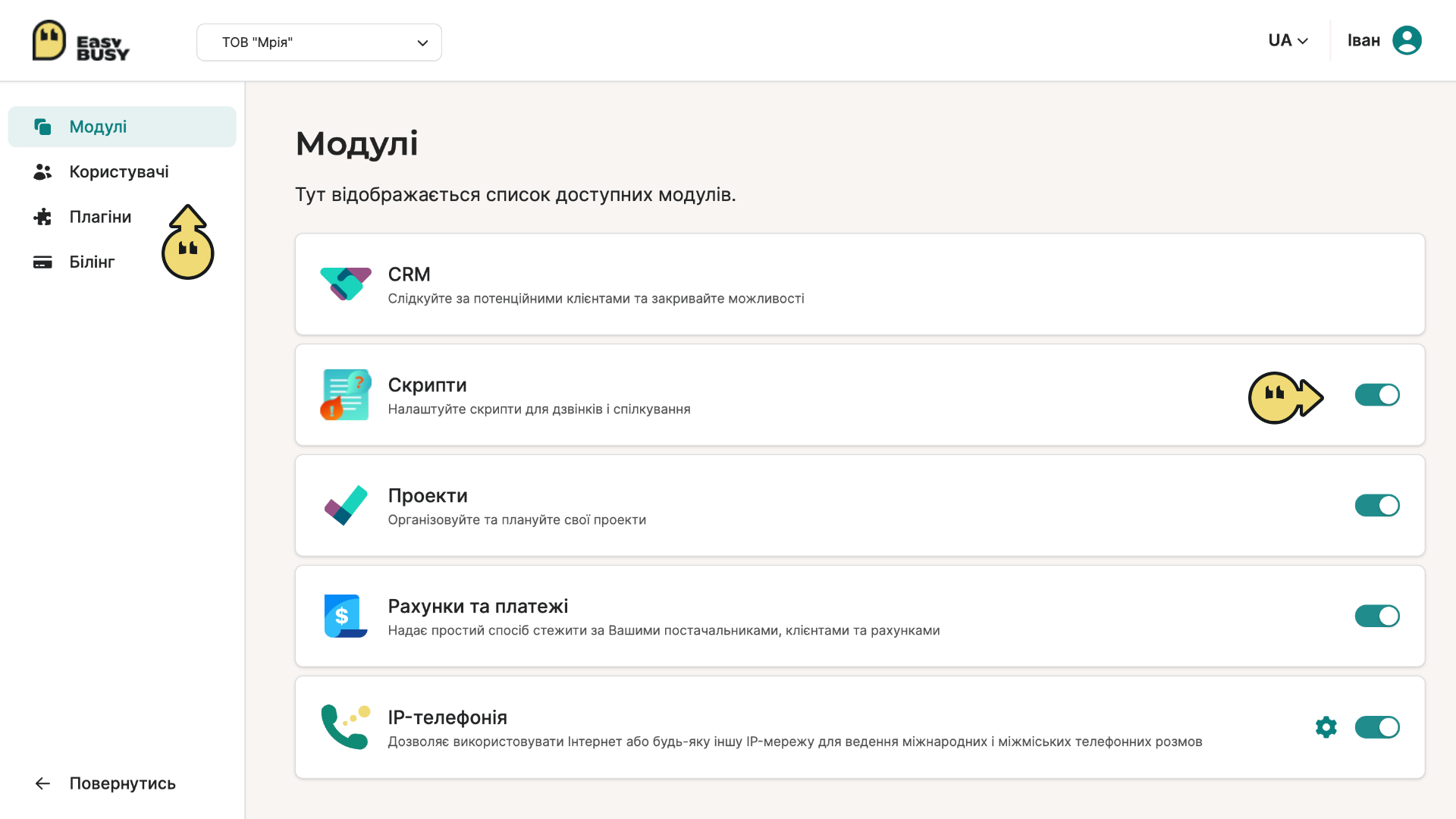Click the Модулі stacked squares icon
1456x819 pixels.
(42, 127)
